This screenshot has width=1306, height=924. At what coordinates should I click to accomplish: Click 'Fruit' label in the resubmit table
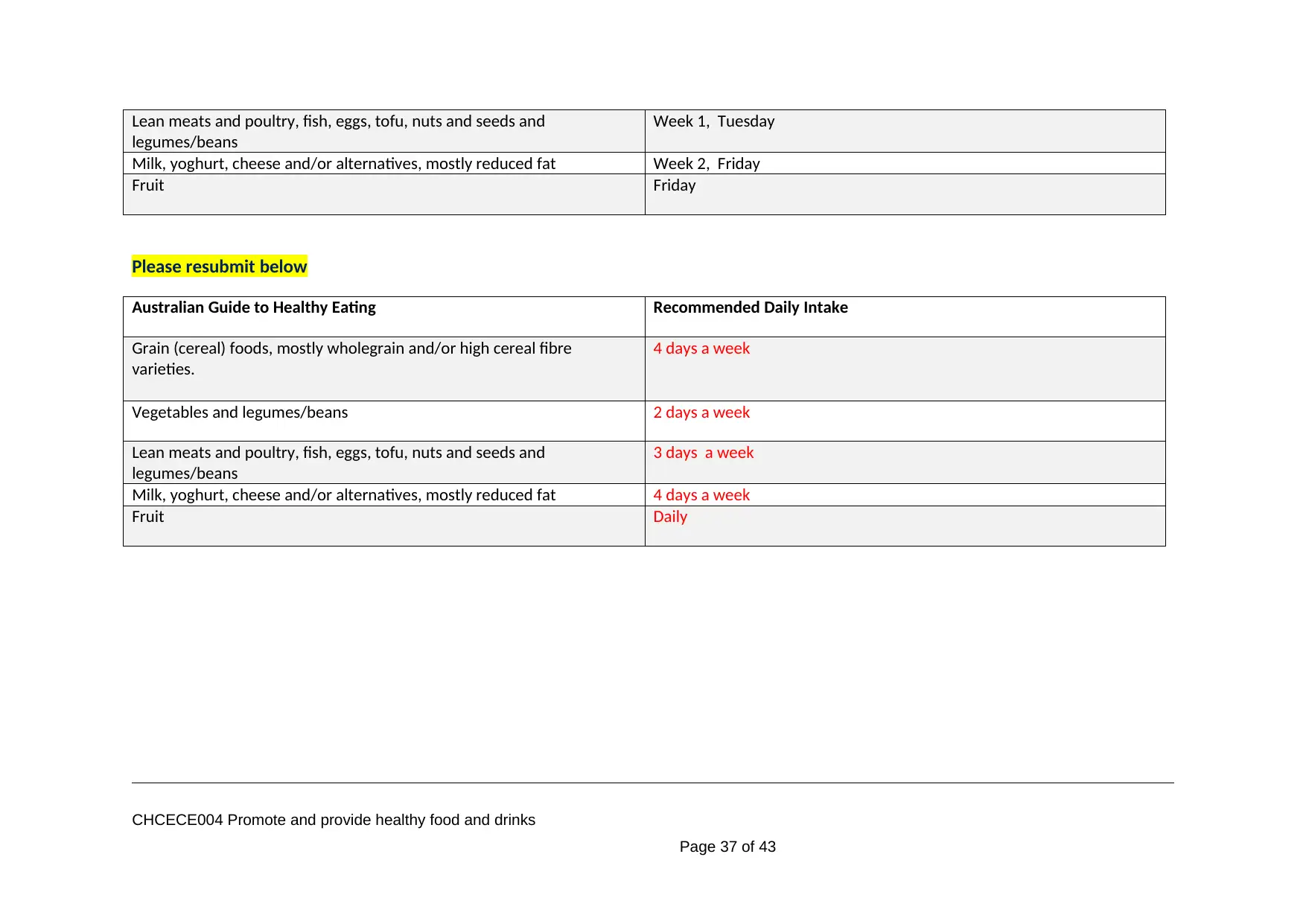pos(147,517)
